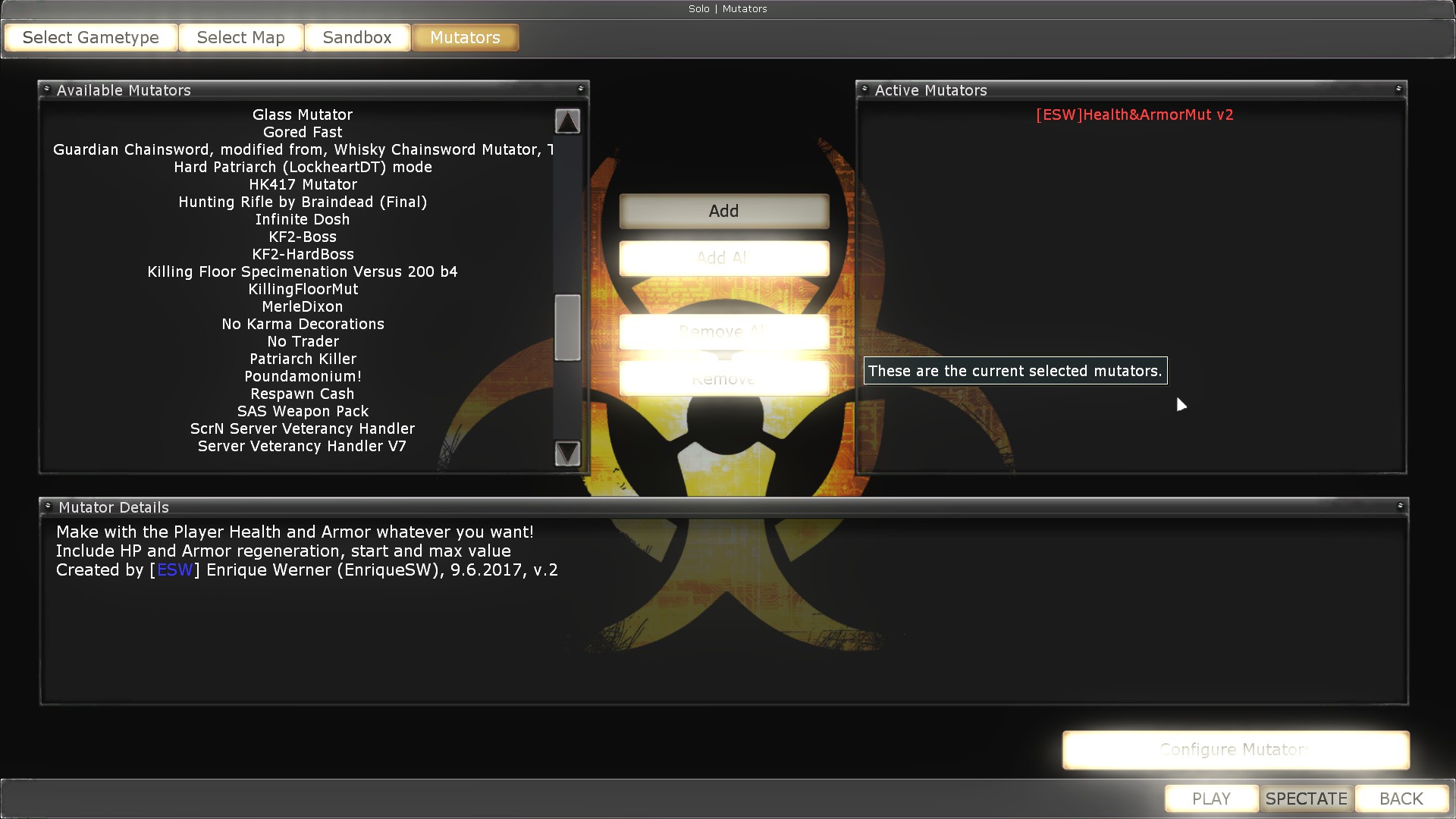Select the Poundamonium! mutator

303,376
